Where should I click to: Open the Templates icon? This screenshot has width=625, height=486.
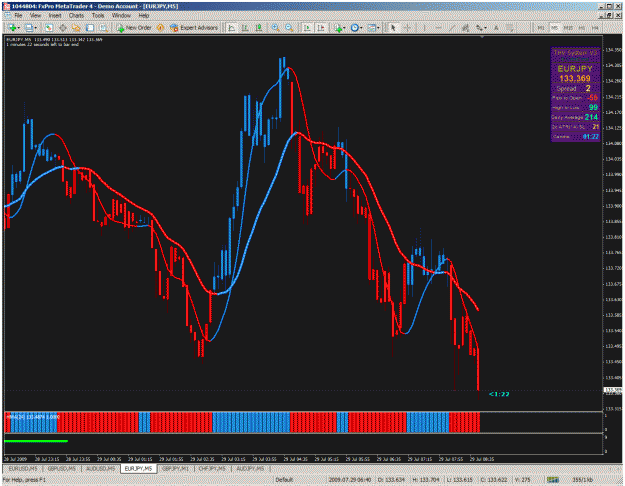point(371,28)
